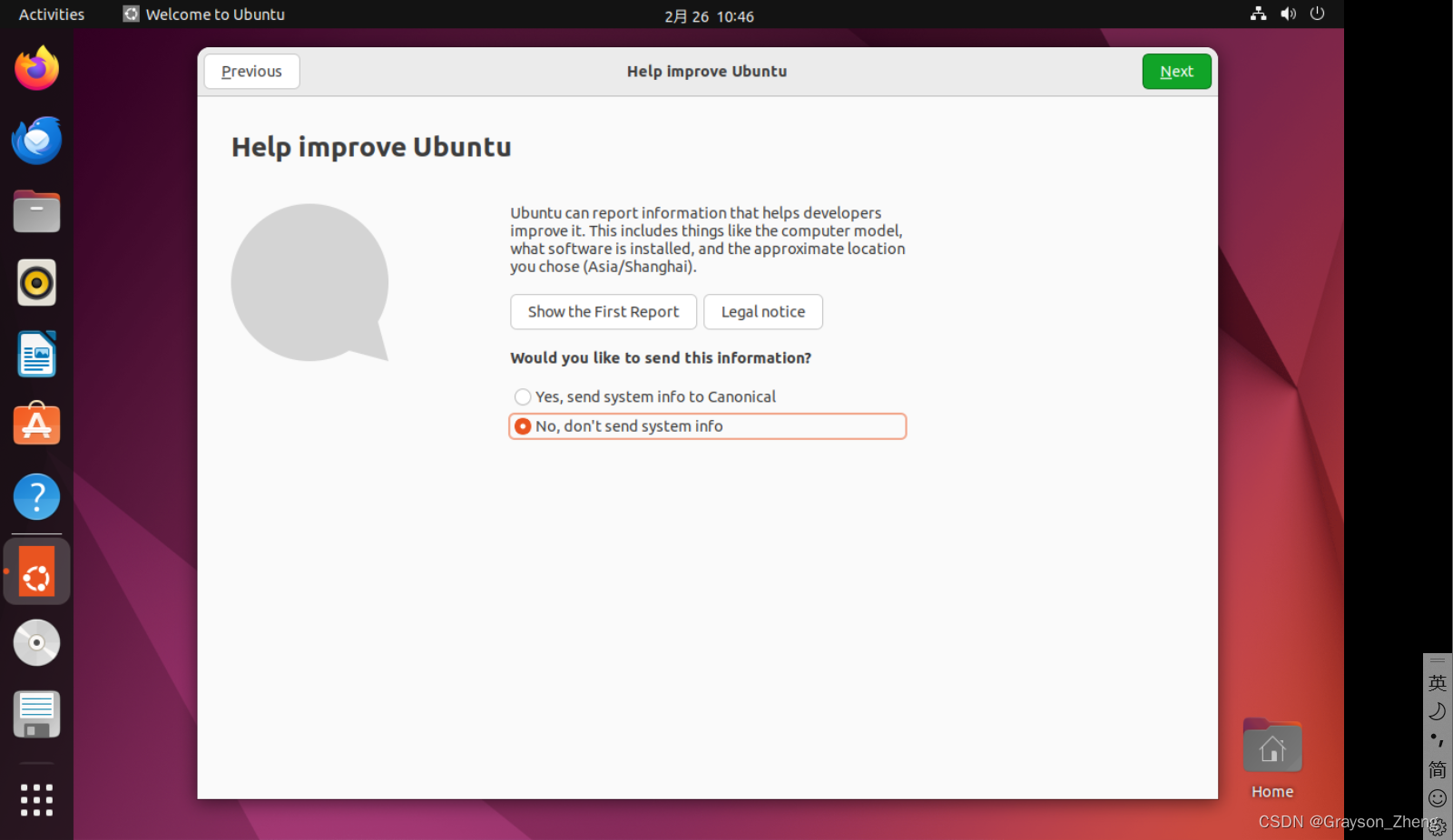The width and height of the screenshot is (1453, 840).
Task: Open the clock and calendar panel
Action: click(x=709, y=15)
